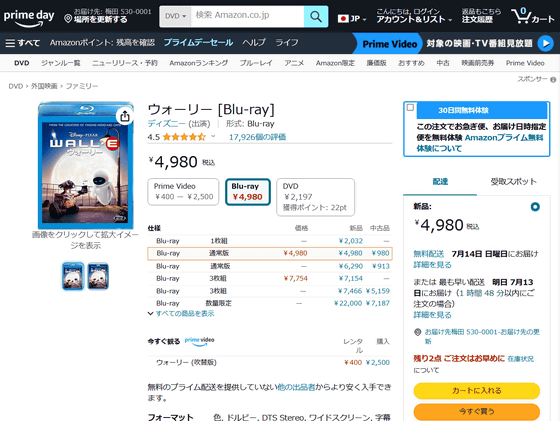Click the ¥6,290 通常版 new price
Viewport: 560px width, 421px height.
(350, 266)
